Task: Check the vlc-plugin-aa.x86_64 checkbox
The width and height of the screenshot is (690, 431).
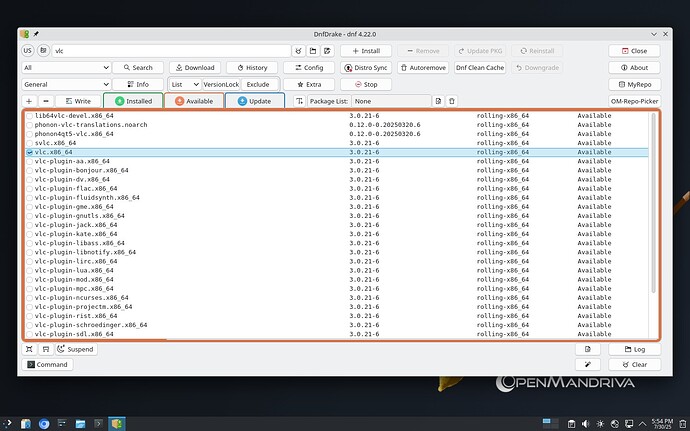Action: pos(29,162)
